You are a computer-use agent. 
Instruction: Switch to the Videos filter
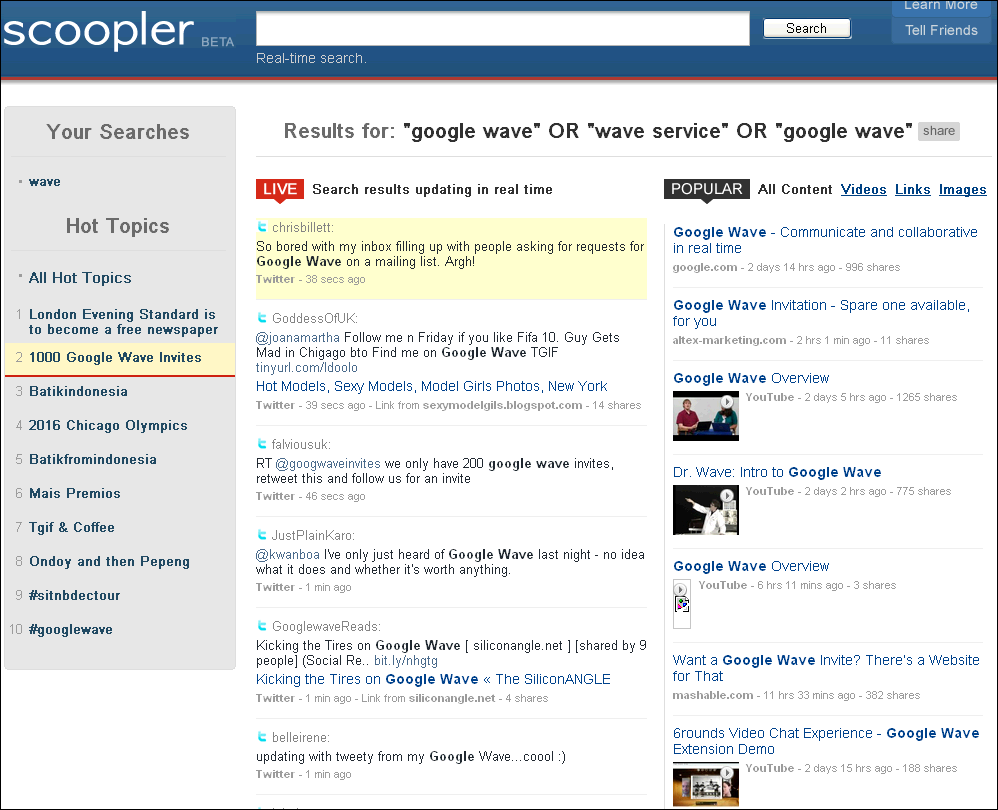[x=863, y=190]
